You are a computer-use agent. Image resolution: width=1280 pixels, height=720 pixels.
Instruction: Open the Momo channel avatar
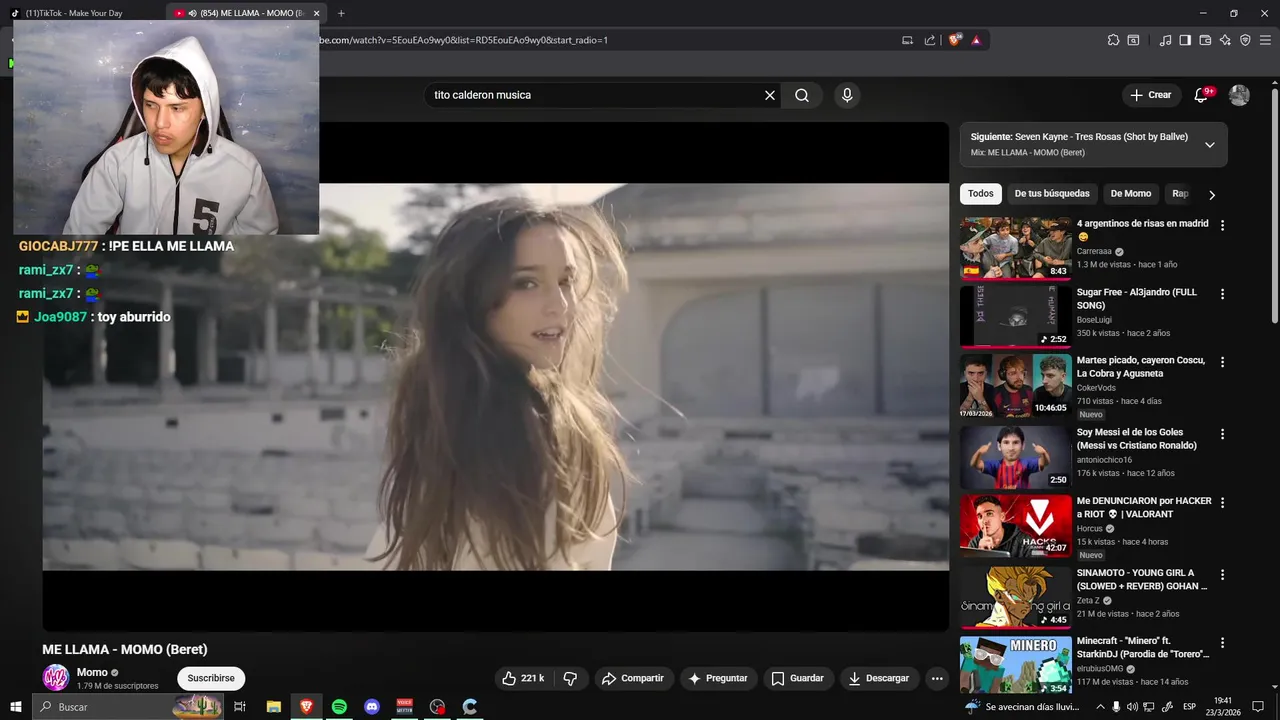[x=56, y=678]
